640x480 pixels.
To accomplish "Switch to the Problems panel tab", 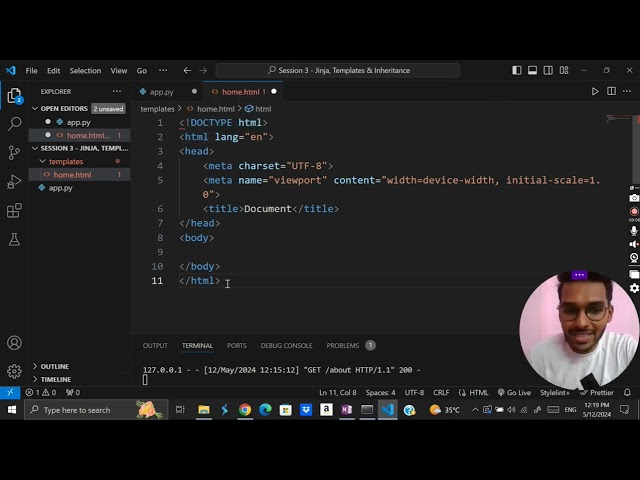I will (x=342, y=346).
